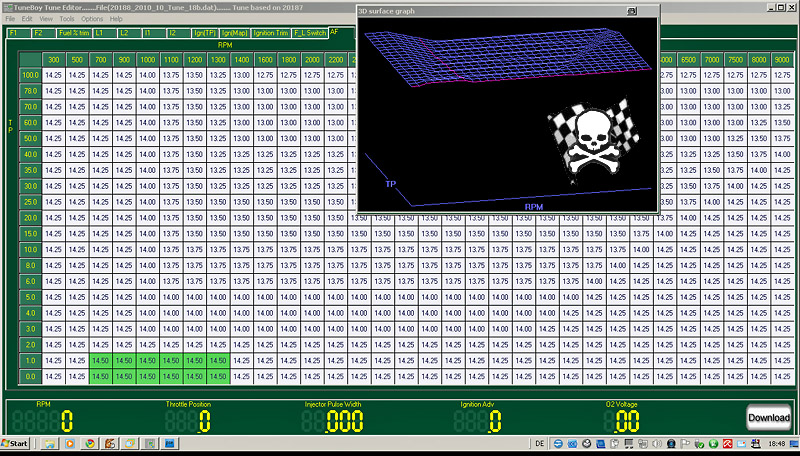
Task: Select the 1400 RPM column header
Action: 241,60
